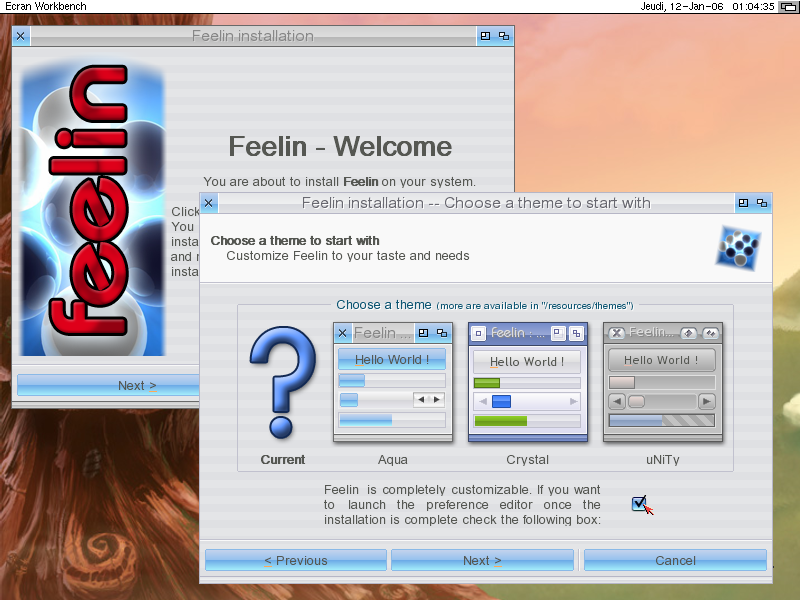Click "Customize Feelin to your taste and needs"
The height and width of the screenshot is (600, 800).
click(x=348, y=256)
